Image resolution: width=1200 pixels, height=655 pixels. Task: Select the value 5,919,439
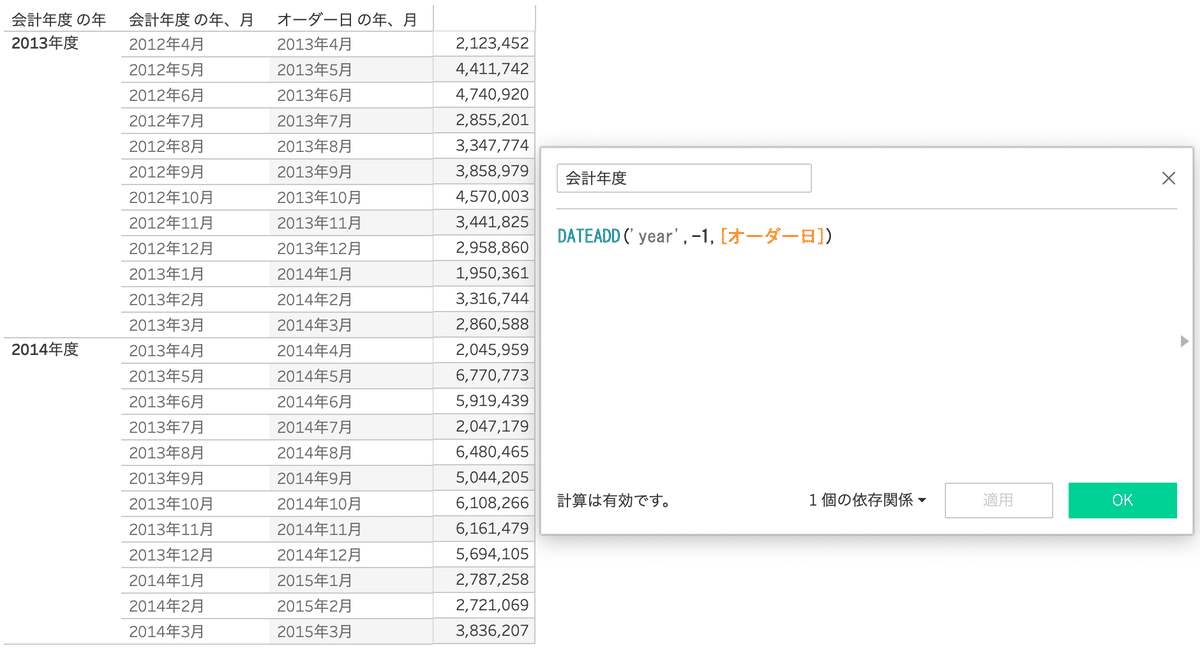(x=492, y=400)
